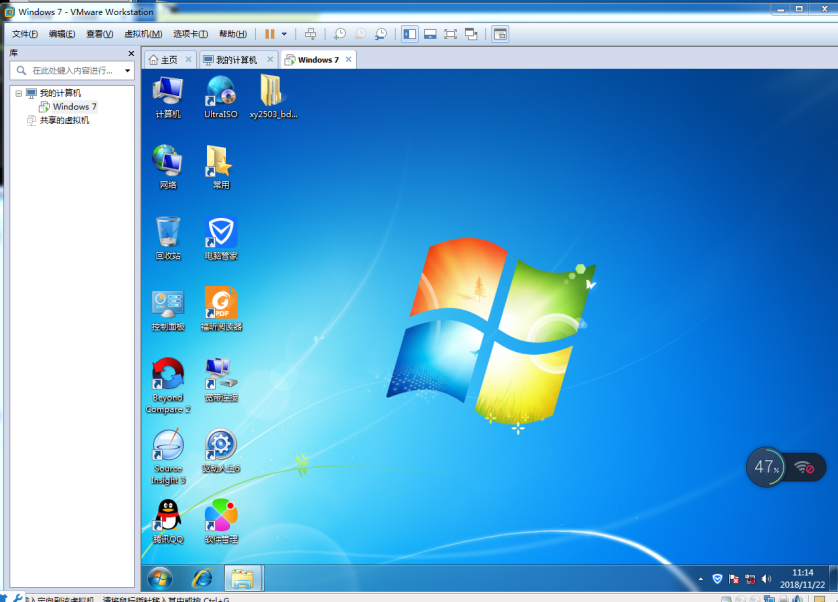Launch Internet Explorer from the guest taskbar

[x=203, y=578]
